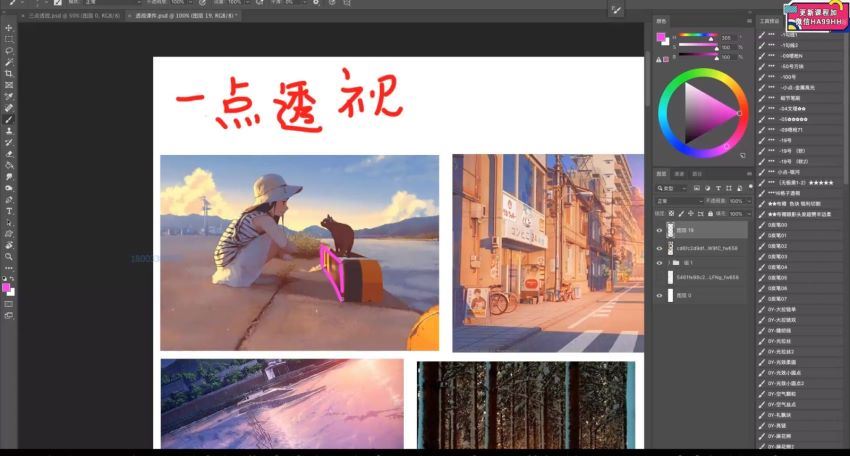The width and height of the screenshot is (850, 456).
Task: Adjust the saturation S slider
Action: tap(699, 47)
